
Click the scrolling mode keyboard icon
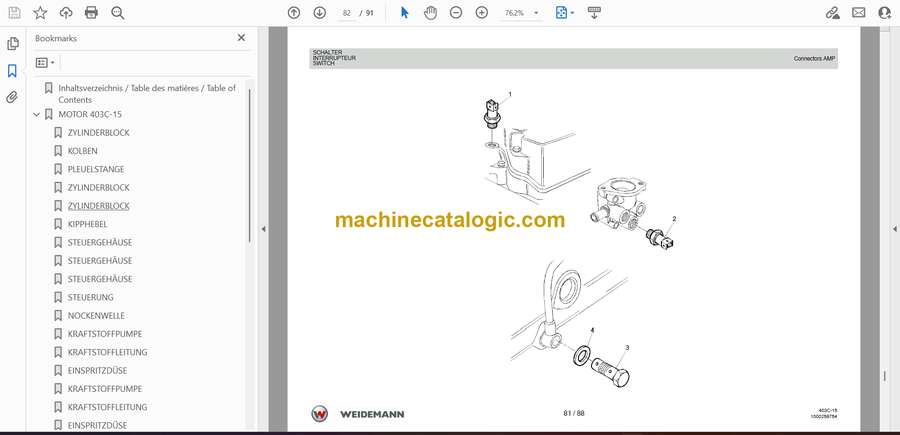[x=594, y=13]
